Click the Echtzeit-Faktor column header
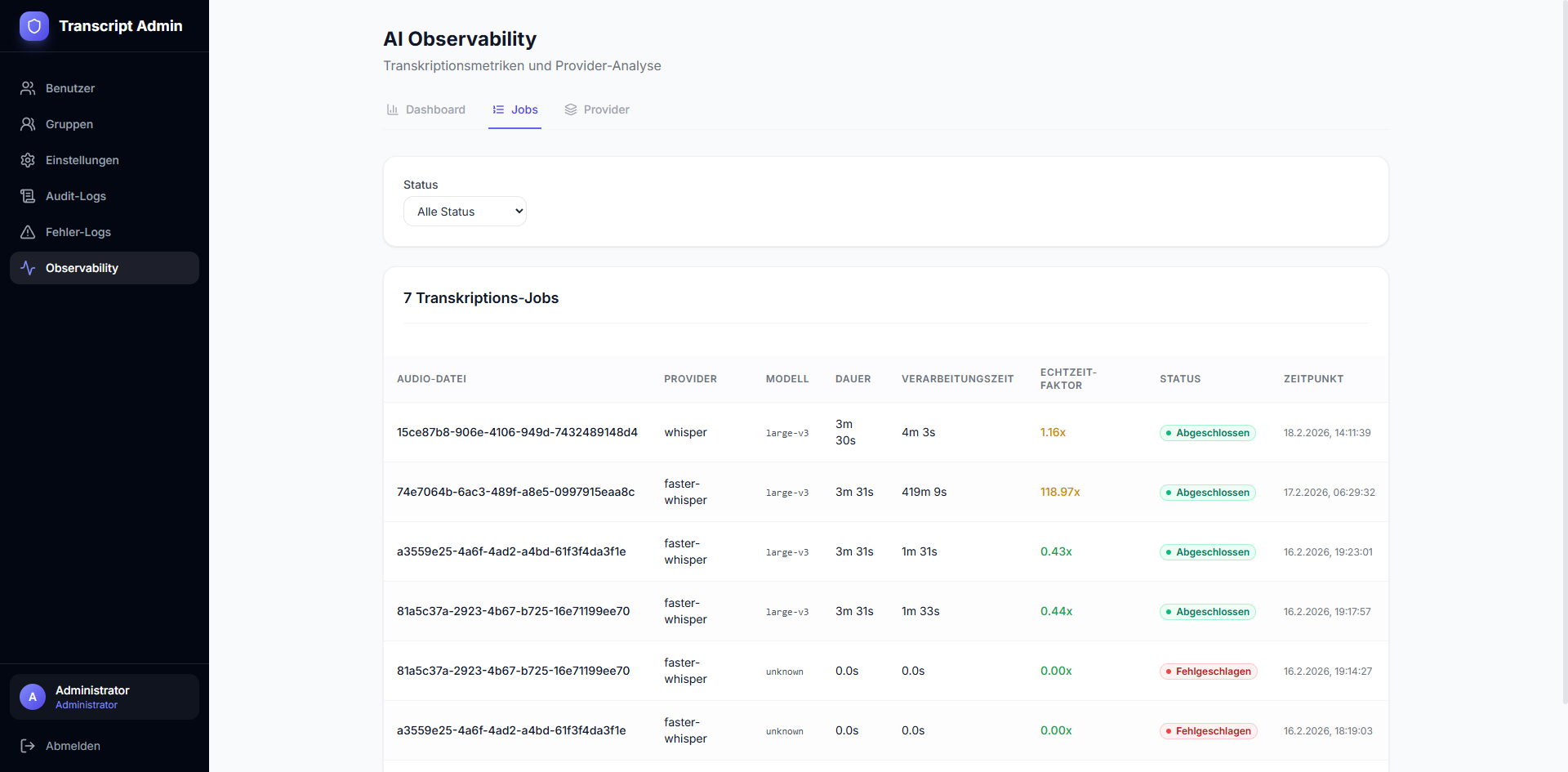The height and width of the screenshot is (772, 1568). [1068, 379]
